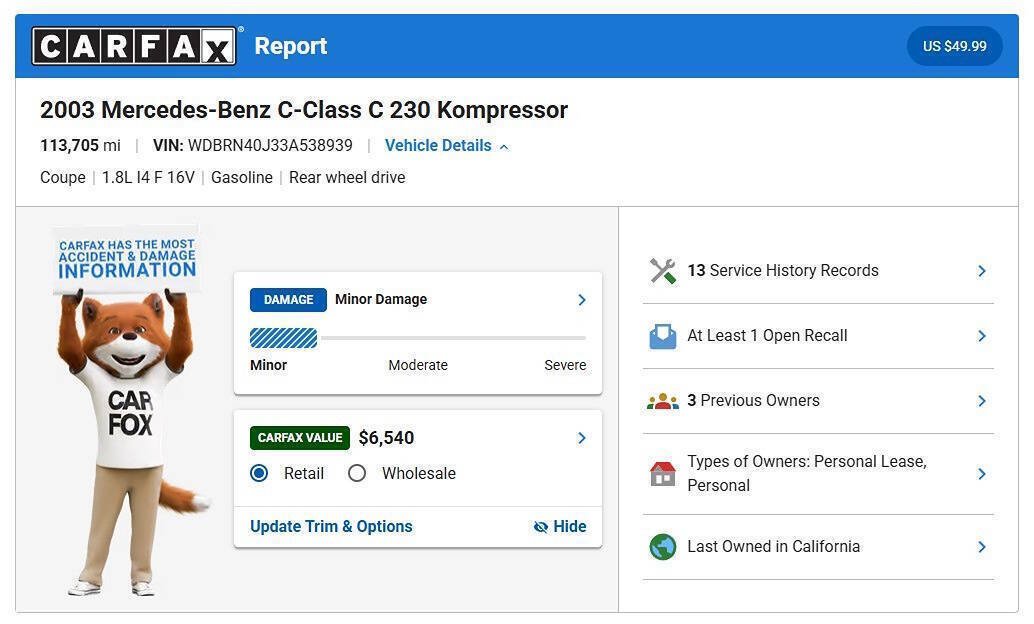Open the service history wrench icon

point(663,271)
